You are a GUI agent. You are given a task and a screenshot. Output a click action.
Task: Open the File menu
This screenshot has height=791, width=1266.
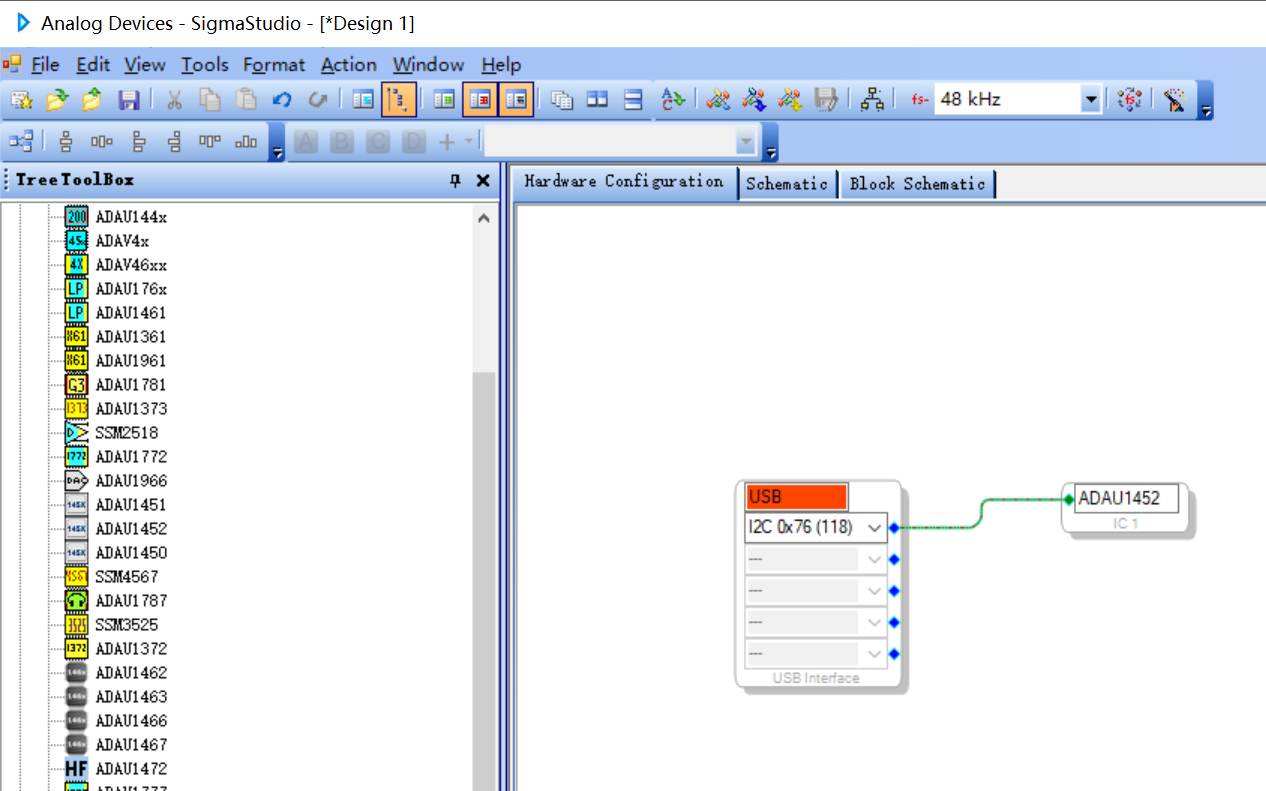pos(45,65)
